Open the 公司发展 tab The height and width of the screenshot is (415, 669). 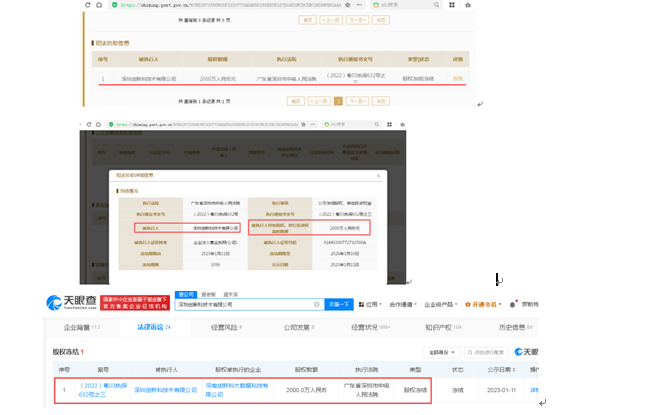pyautogui.click(x=299, y=327)
